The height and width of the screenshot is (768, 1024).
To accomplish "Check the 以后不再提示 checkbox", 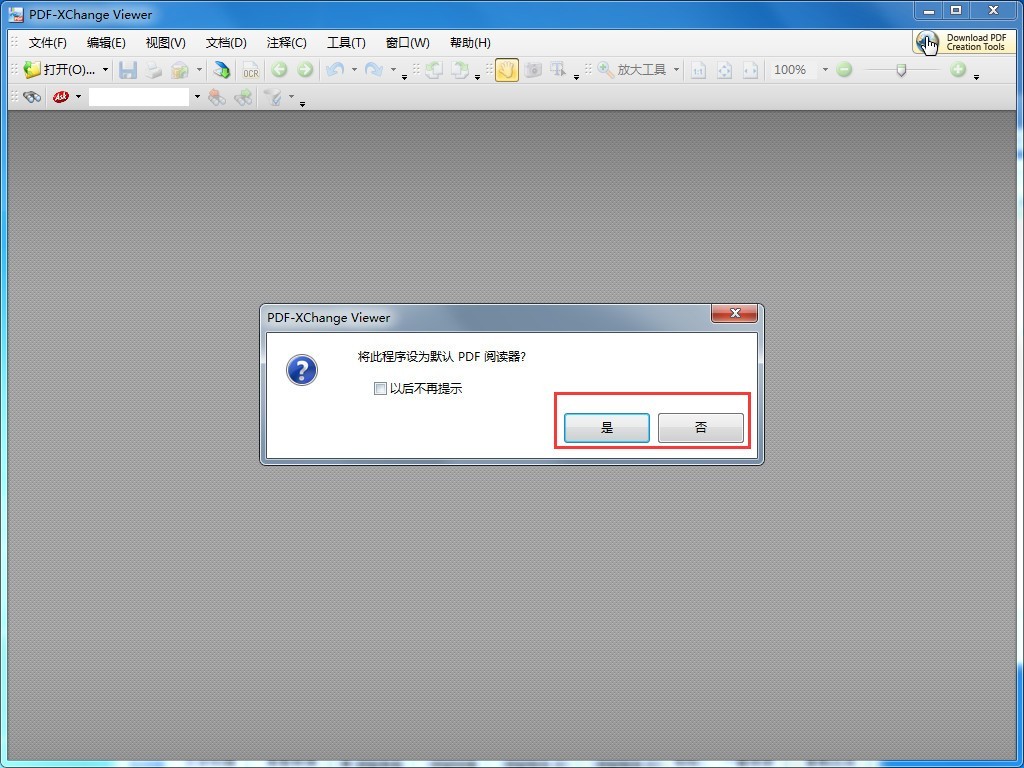I will [x=380, y=388].
